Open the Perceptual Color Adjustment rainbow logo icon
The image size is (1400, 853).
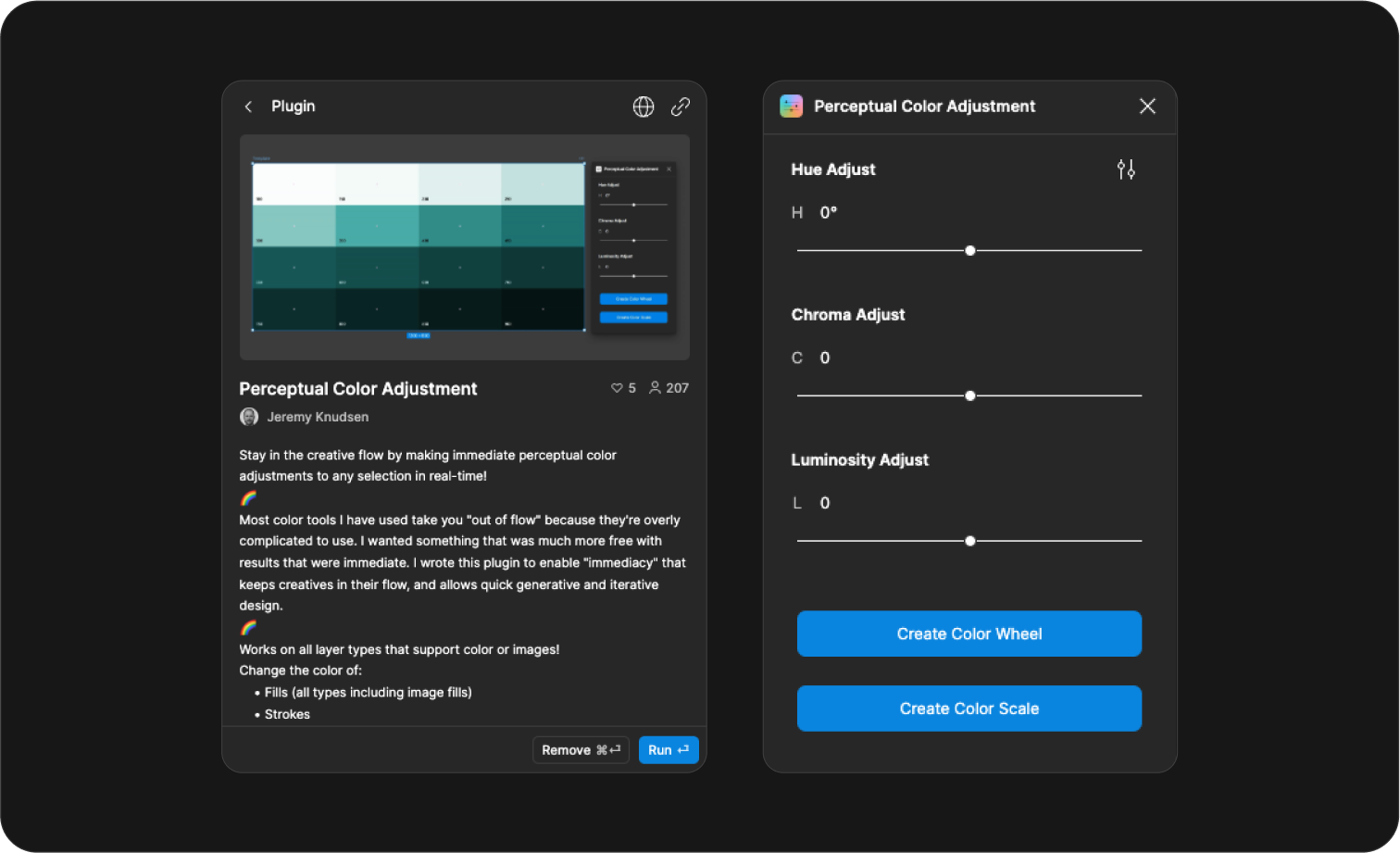pyautogui.click(x=792, y=107)
